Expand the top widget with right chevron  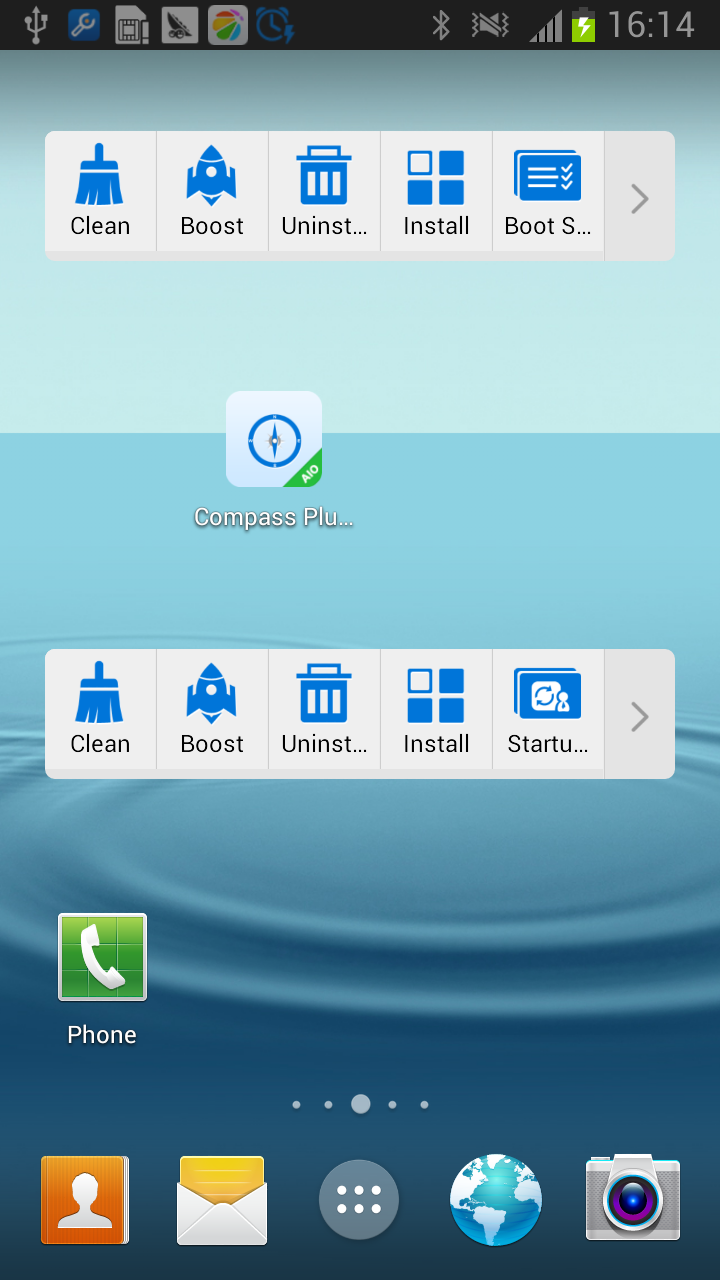click(640, 199)
